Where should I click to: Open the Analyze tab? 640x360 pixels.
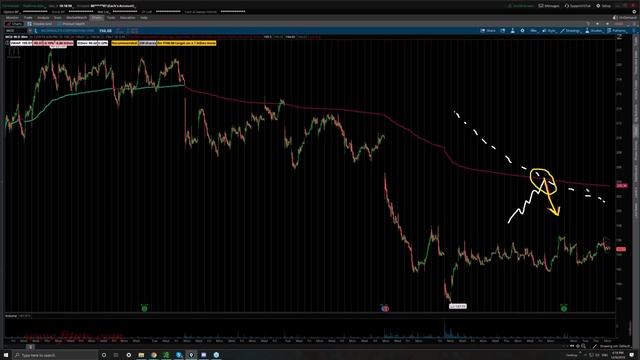43,18
